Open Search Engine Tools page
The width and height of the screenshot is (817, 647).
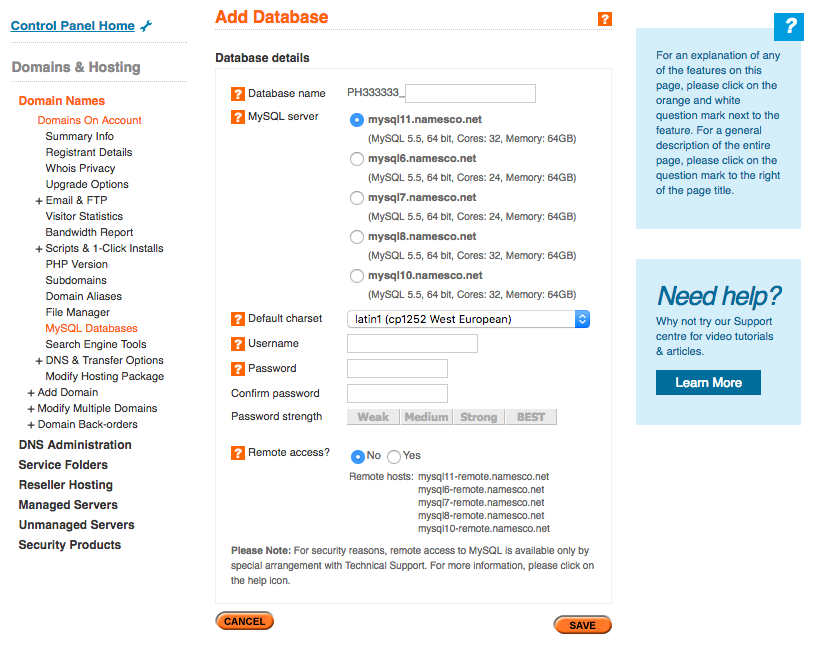tap(96, 344)
